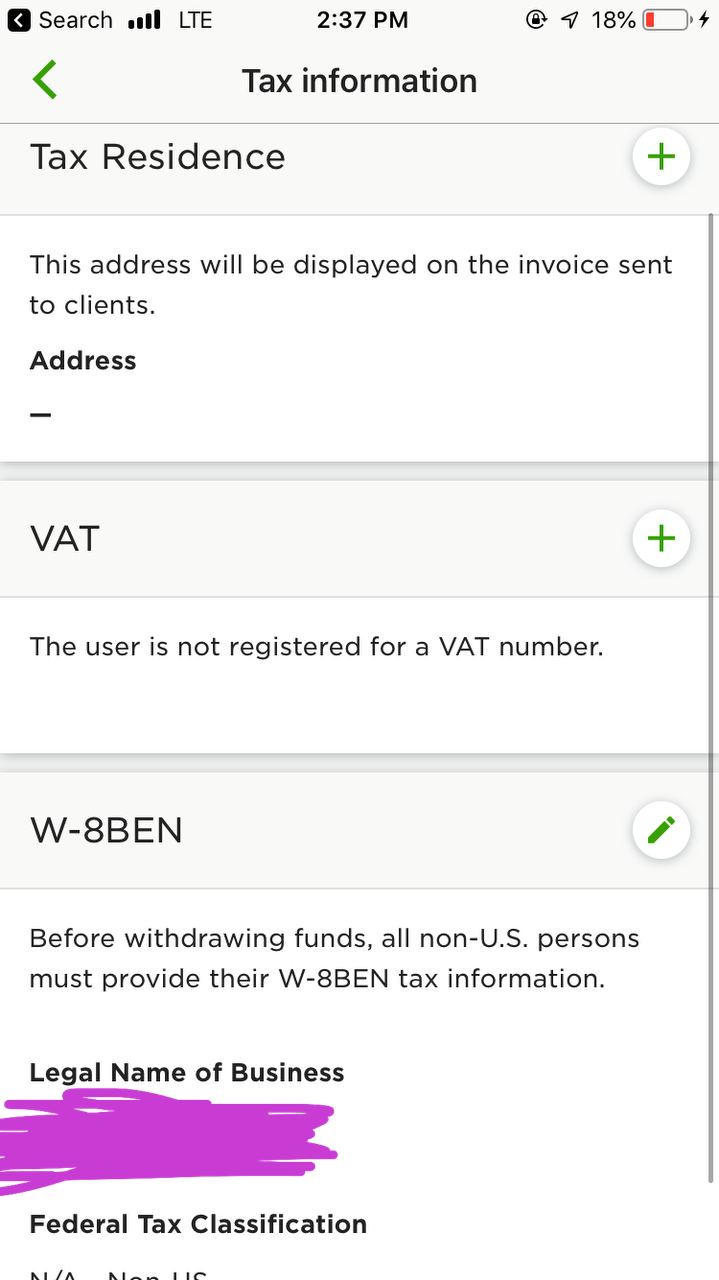Tap the rotation lock status icon

pos(537,20)
